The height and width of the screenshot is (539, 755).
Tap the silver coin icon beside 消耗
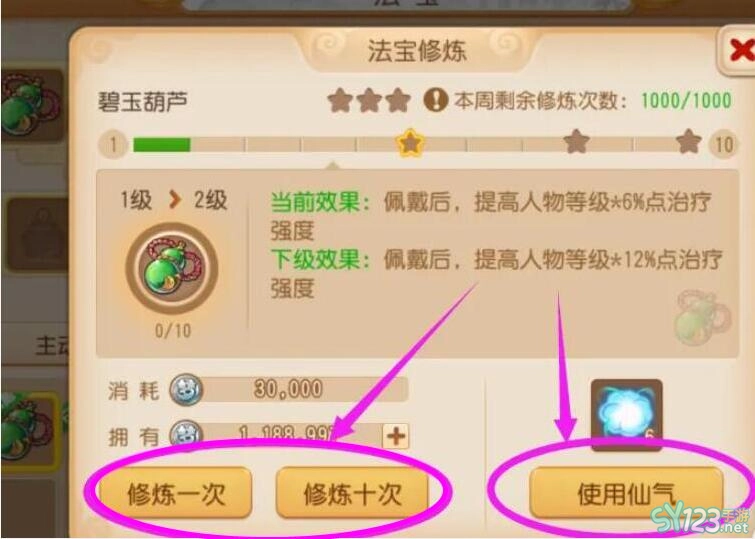186,390
